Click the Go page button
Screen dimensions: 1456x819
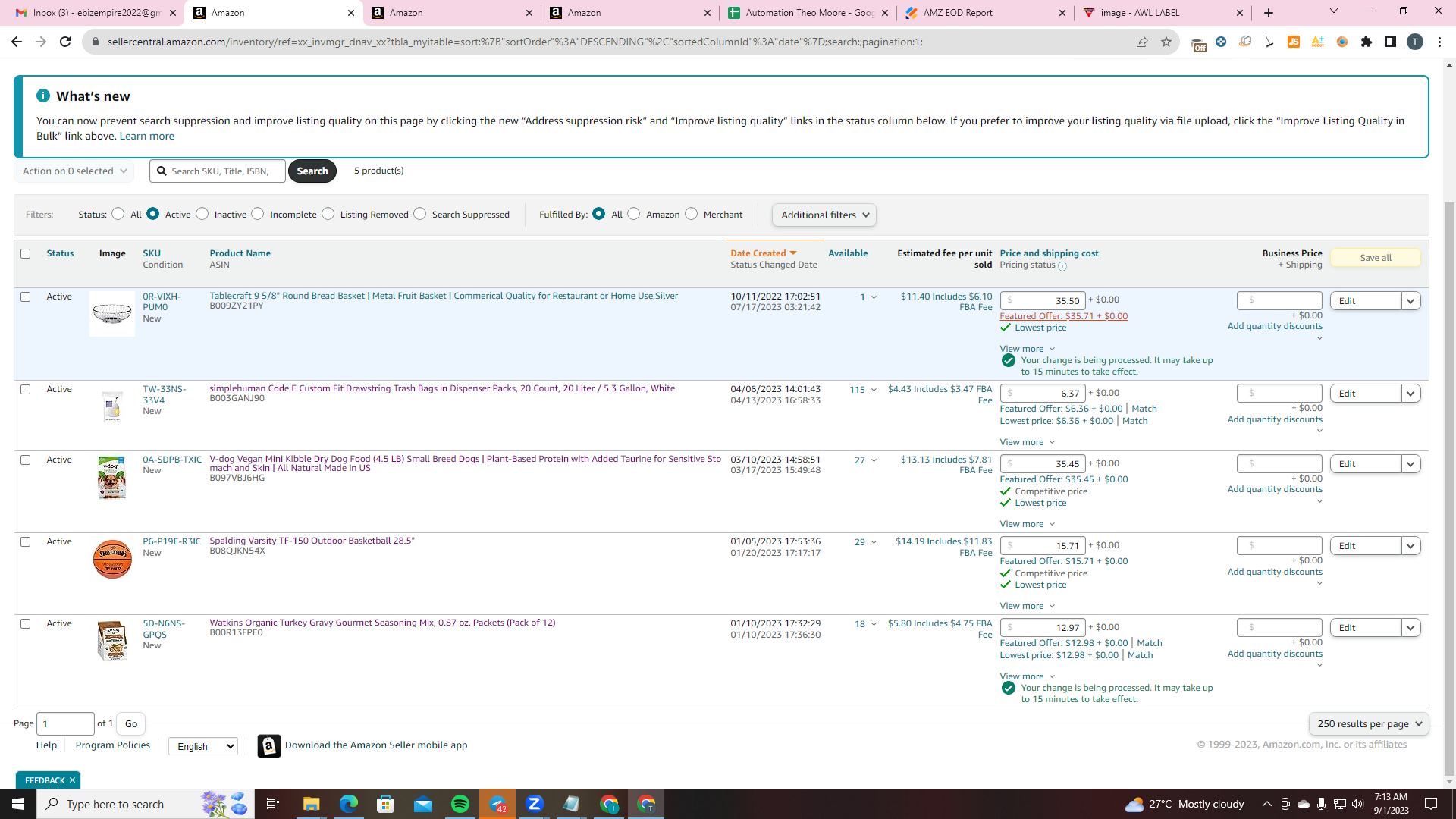(131, 724)
